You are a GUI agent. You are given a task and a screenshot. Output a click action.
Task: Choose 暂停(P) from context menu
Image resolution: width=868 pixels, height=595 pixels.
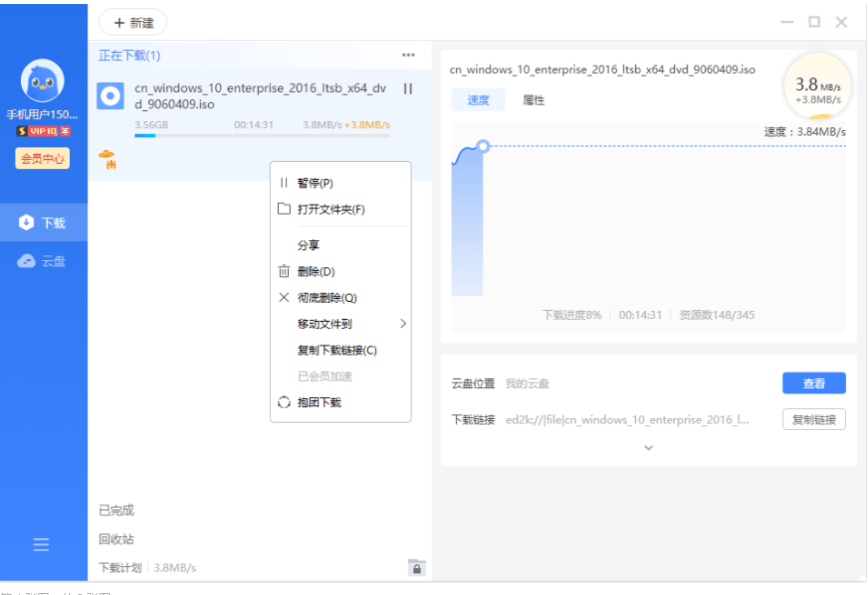click(341, 183)
